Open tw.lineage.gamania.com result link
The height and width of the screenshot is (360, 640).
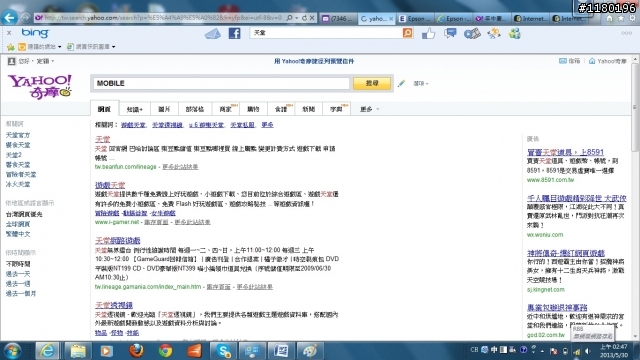pyautogui.click(x=148, y=287)
